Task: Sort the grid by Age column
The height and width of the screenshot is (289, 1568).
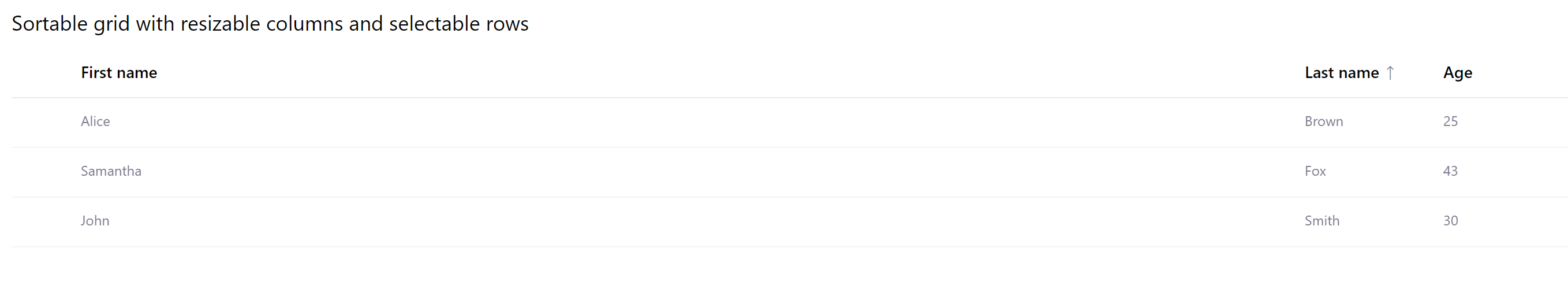Action: 1457,73
